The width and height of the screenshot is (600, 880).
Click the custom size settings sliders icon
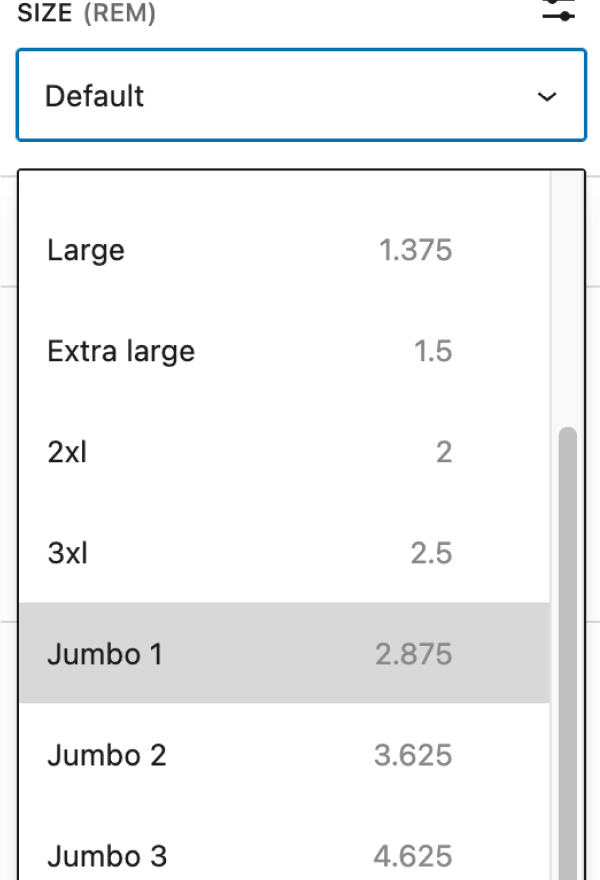[558, 8]
